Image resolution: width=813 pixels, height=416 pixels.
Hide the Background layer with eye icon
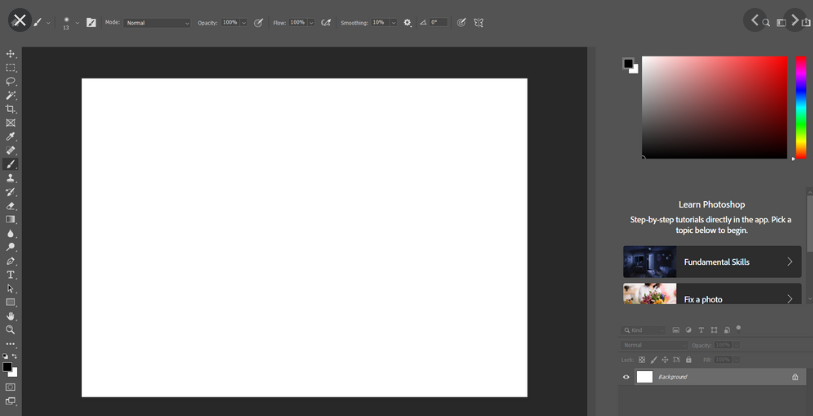(x=626, y=377)
